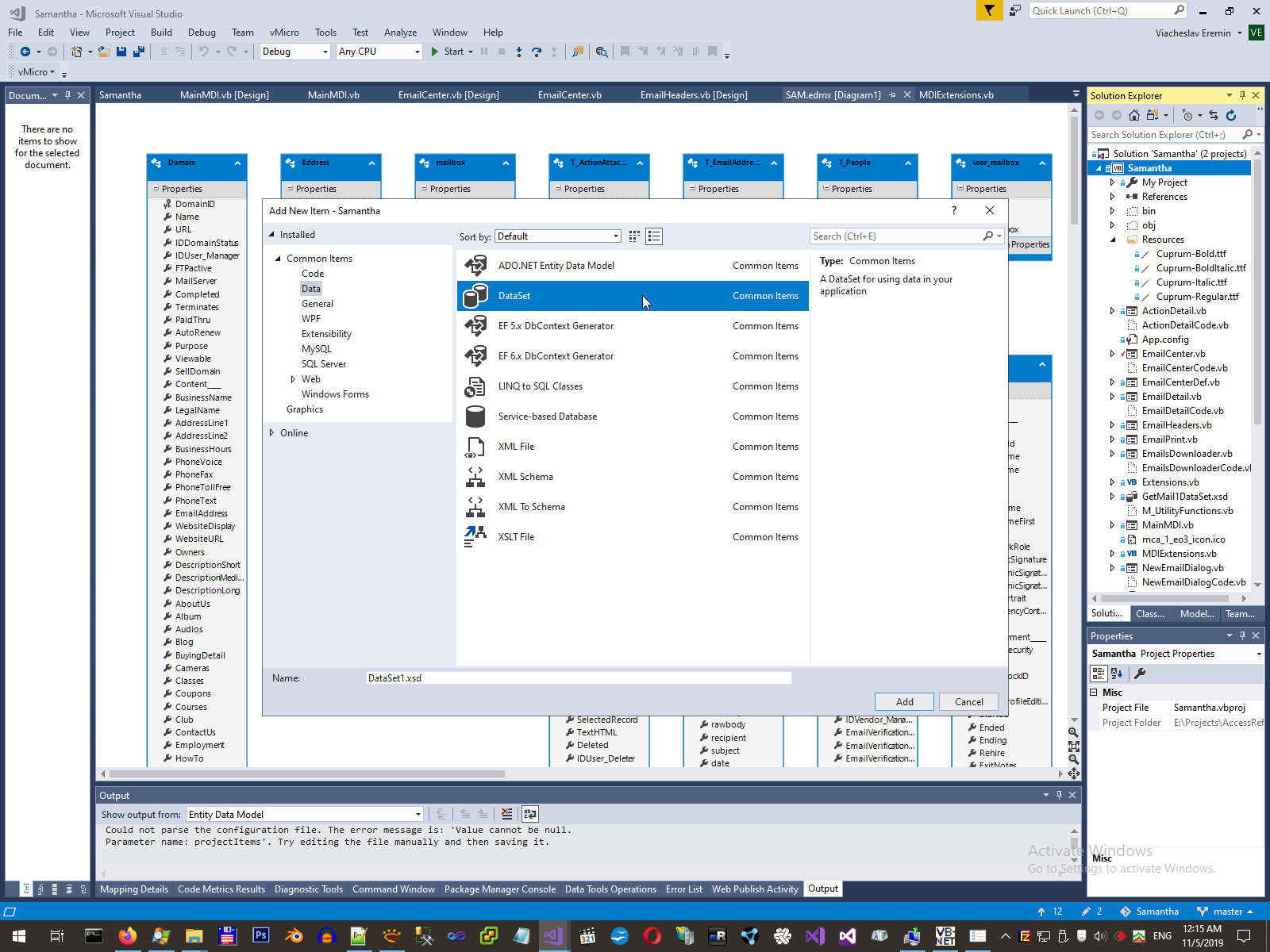The height and width of the screenshot is (952, 1270).
Task: Select the EF 5.x DbContext Generator icon
Action: click(475, 326)
